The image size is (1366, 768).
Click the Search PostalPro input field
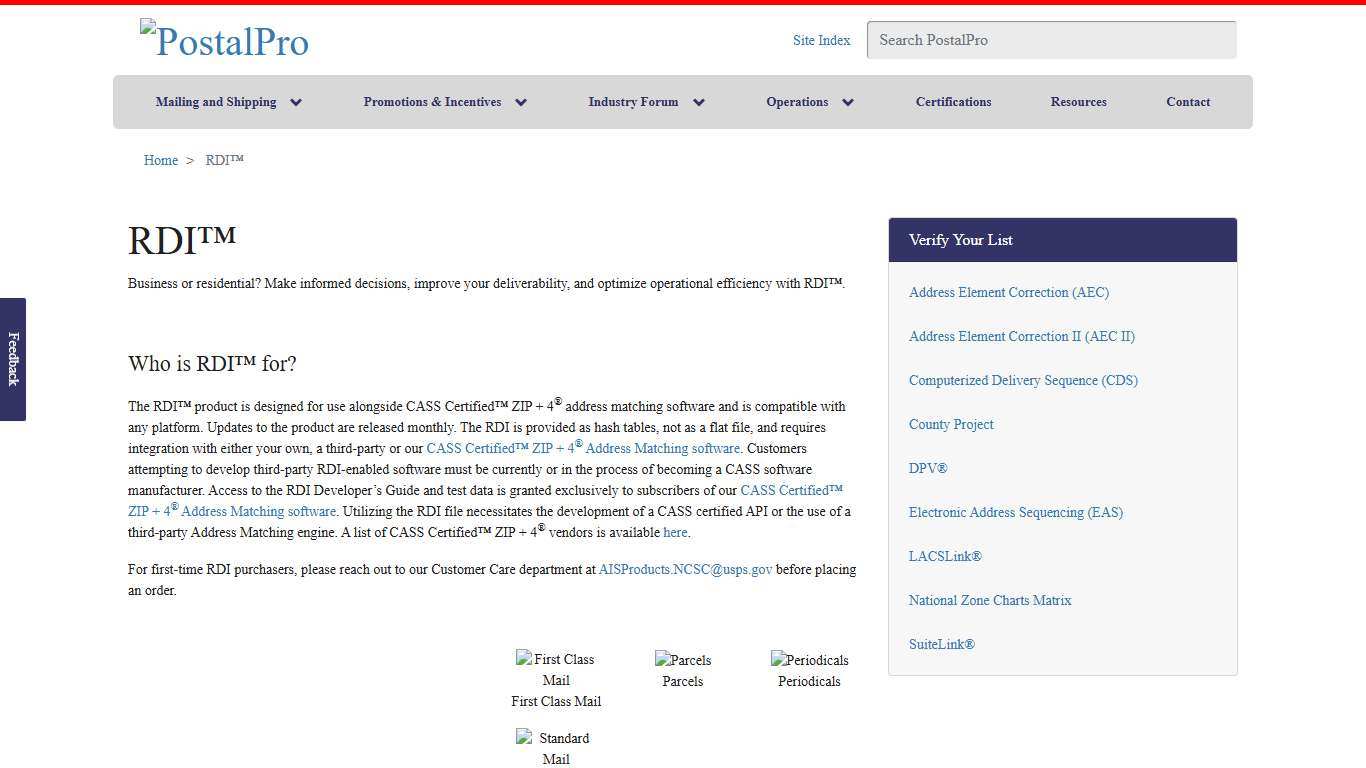(1051, 40)
